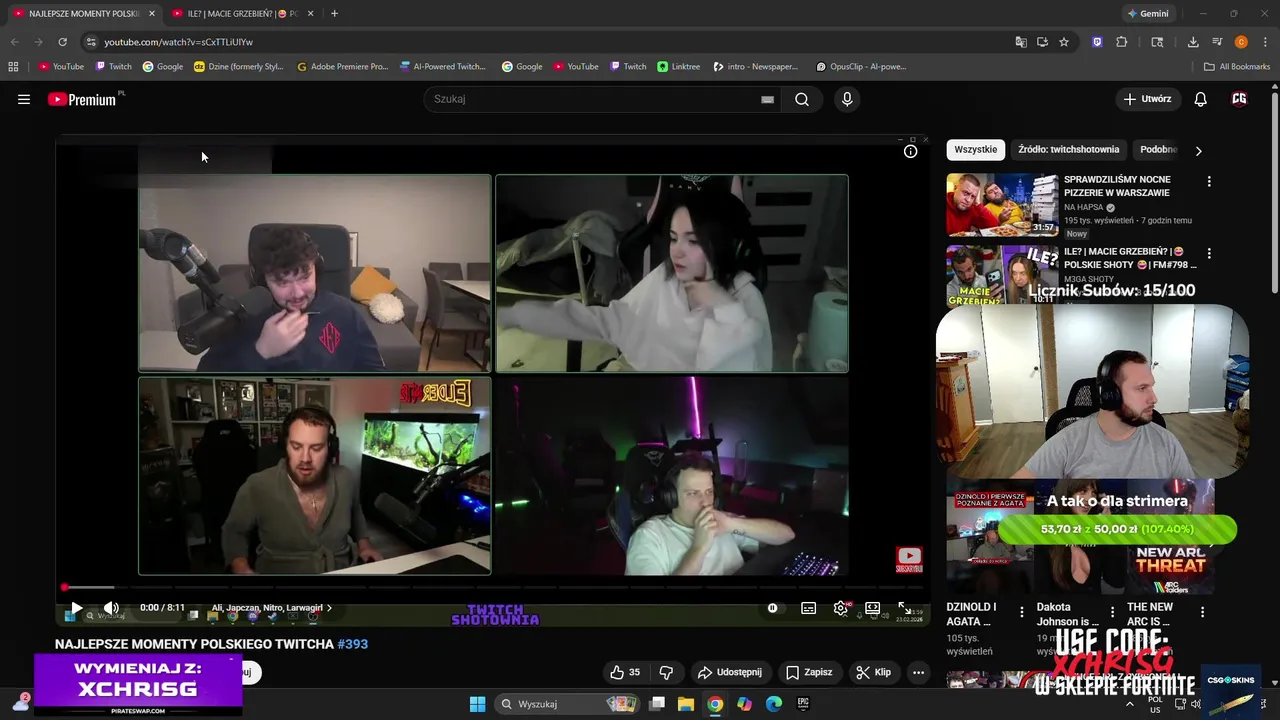This screenshot has height=720, width=1280.
Task: Switch to ILE? MACIE GRZEBIEŃ browser tab
Action: (241, 14)
